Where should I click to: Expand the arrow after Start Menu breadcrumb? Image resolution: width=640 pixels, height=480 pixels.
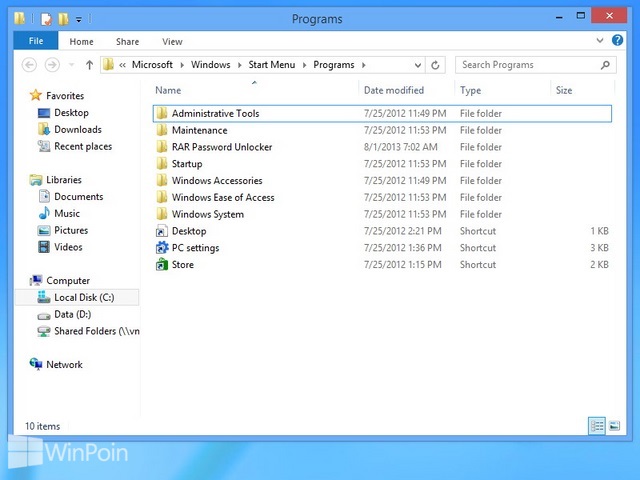[304, 65]
